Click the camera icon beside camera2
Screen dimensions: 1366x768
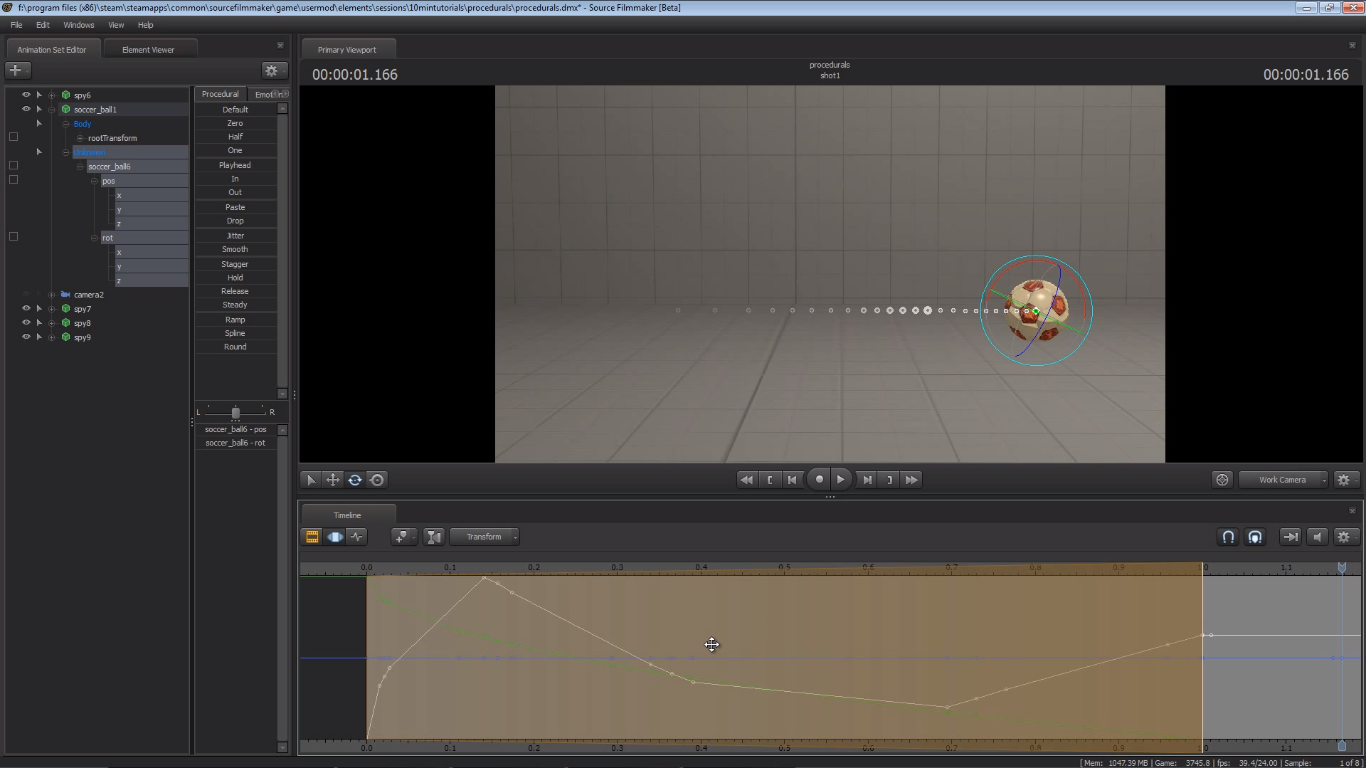(65, 295)
